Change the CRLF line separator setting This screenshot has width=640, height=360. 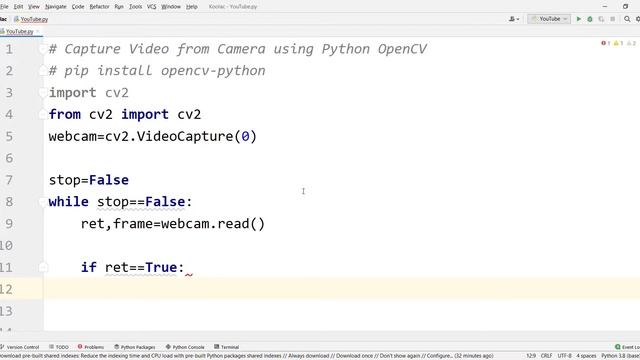[x=547, y=356]
